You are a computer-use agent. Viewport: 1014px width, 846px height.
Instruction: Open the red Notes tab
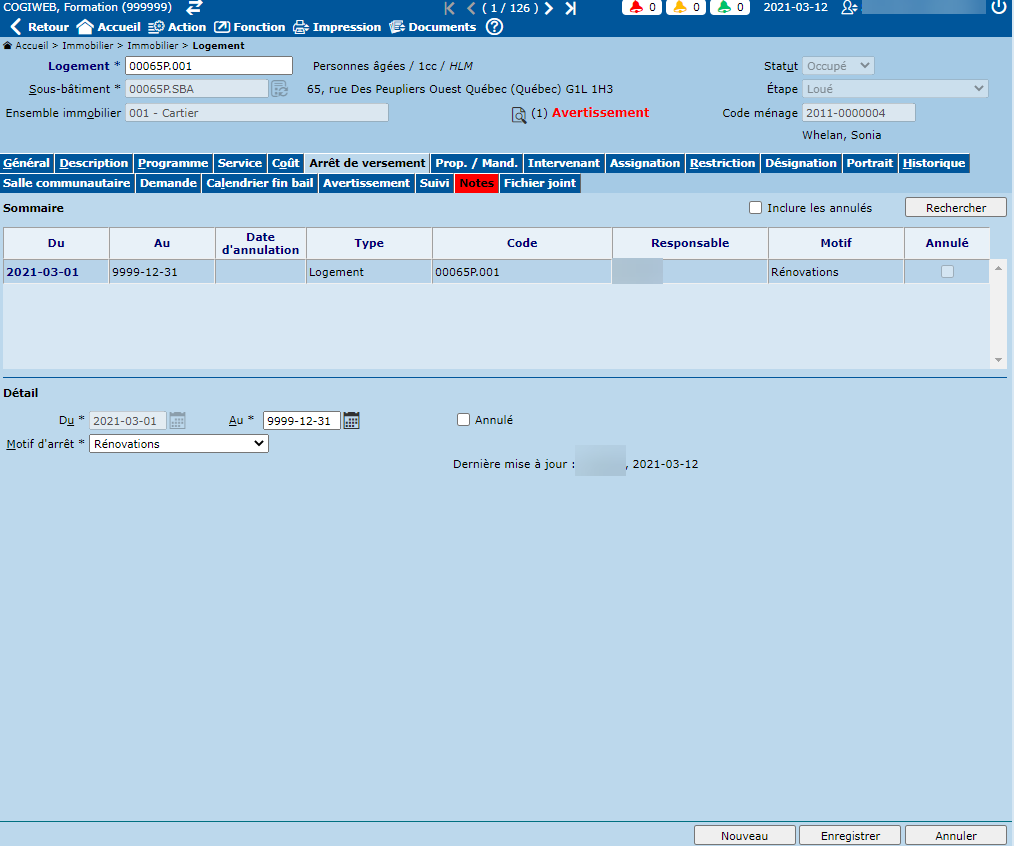tap(477, 184)
